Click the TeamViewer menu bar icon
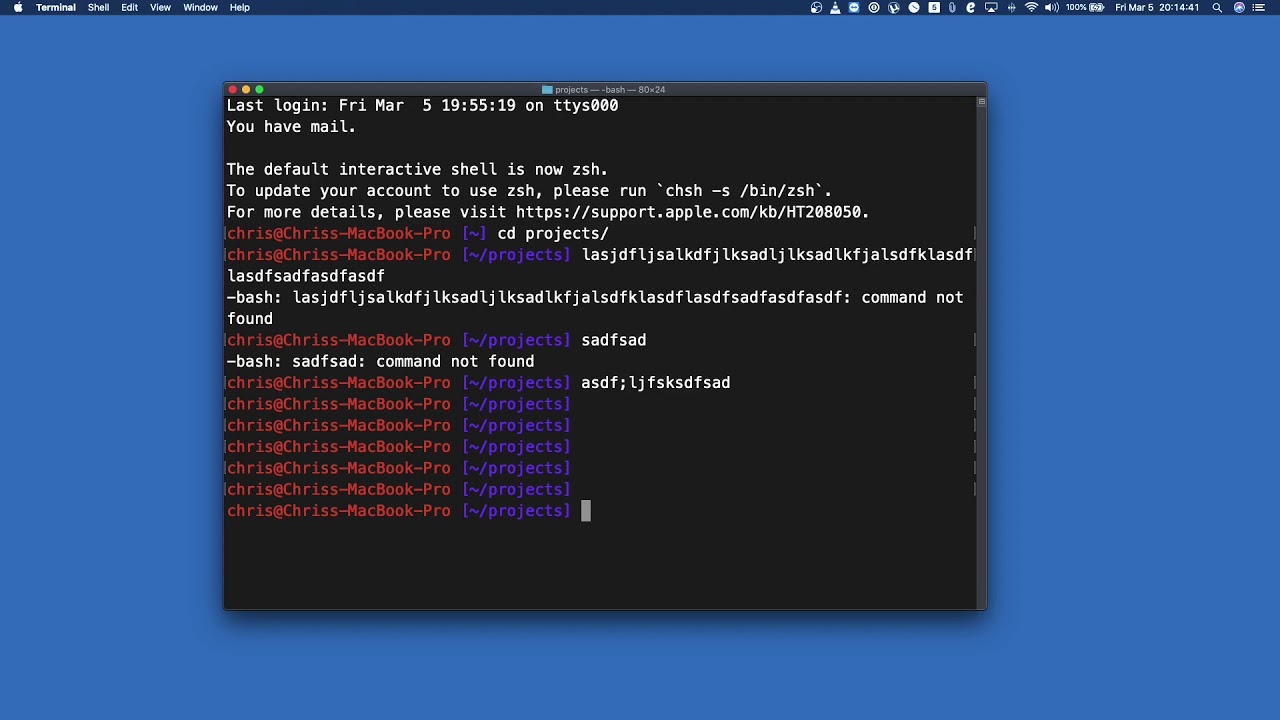This screenshot has height=720, width=1280. pyautogui.click(x=854, y=7)
